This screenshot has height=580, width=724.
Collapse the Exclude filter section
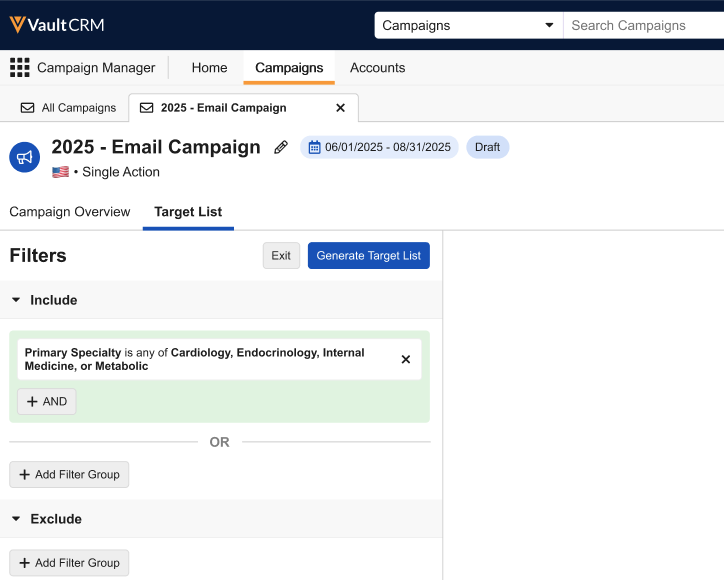pyautogui.click(x=16, y=519)
